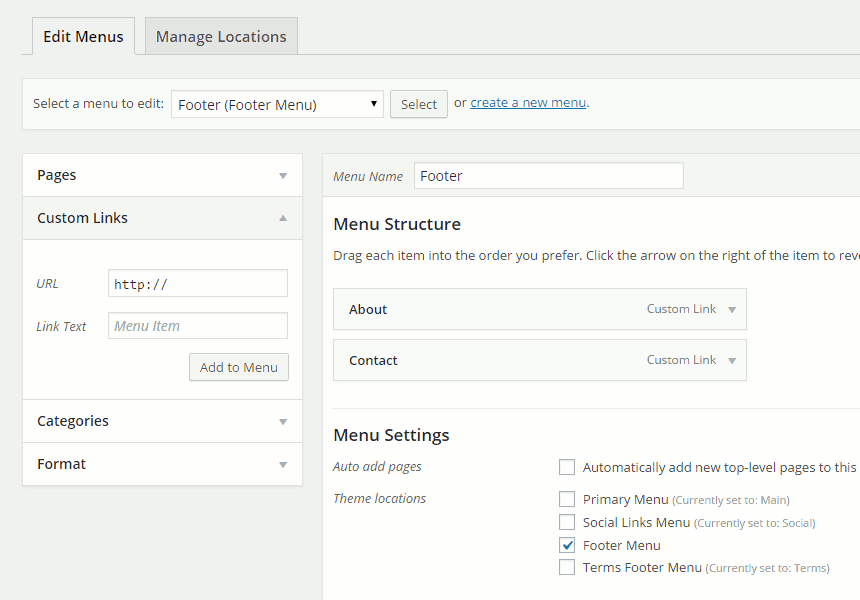This screenshot has width=860, height=600.
Task: Click the Categories section heading
Action: pos(73,421)
